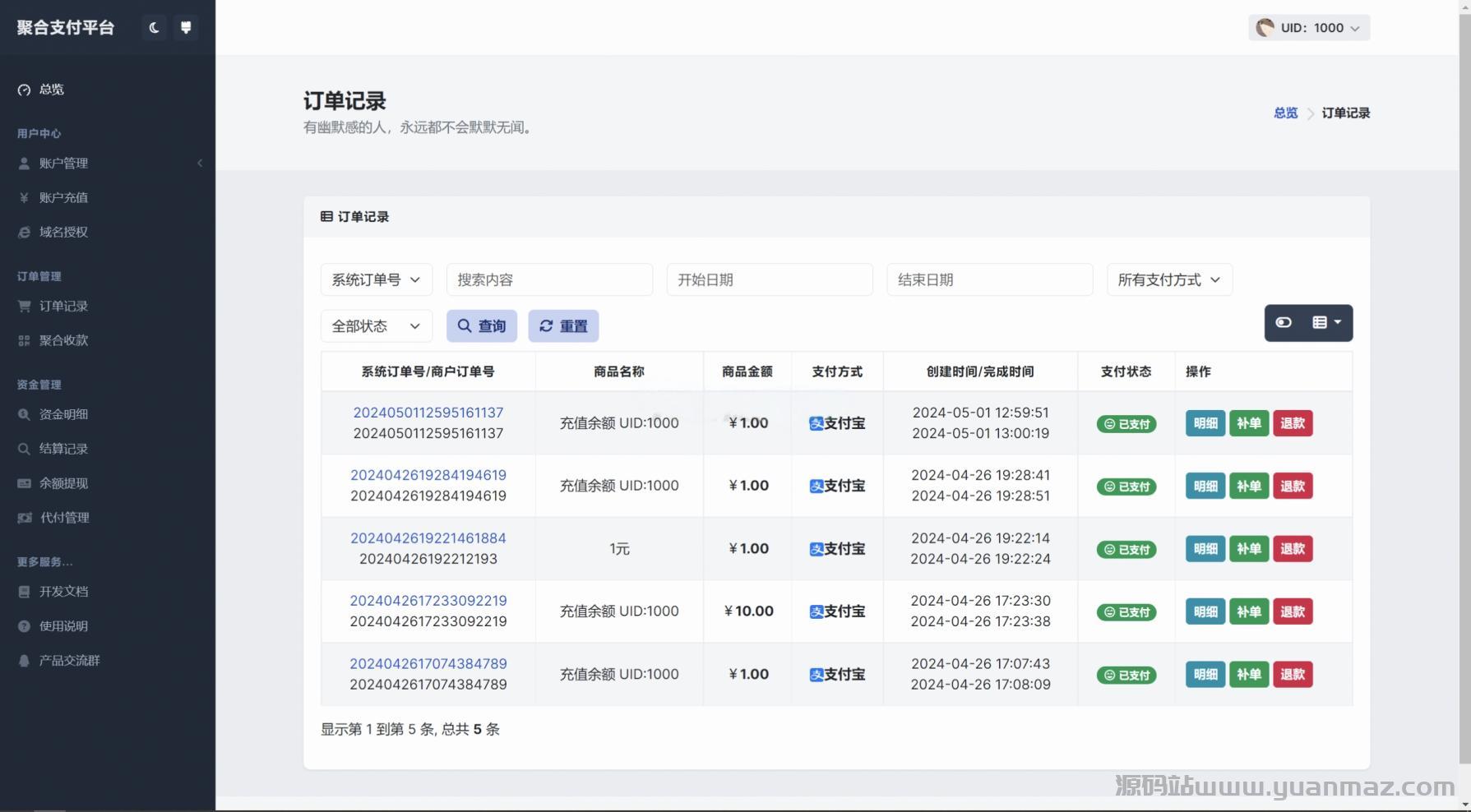Click the theme brush icon in header
The height and width of the screenshot is (812, 1471).
[x=186, y=28]
